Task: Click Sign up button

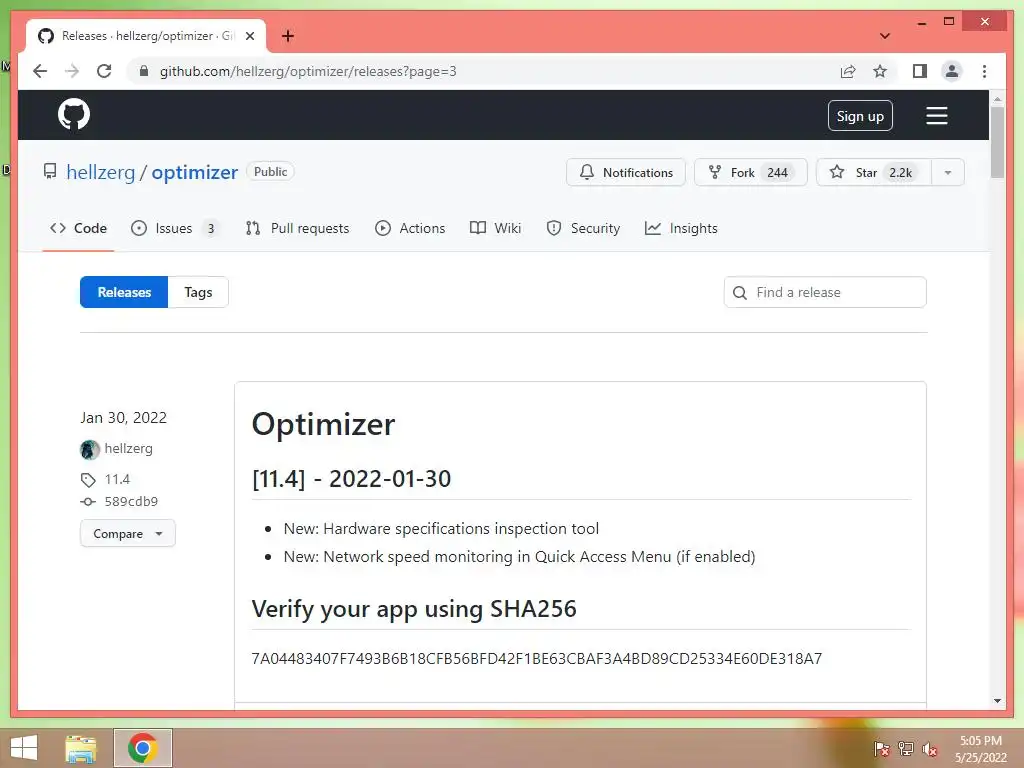Action: 860,116
